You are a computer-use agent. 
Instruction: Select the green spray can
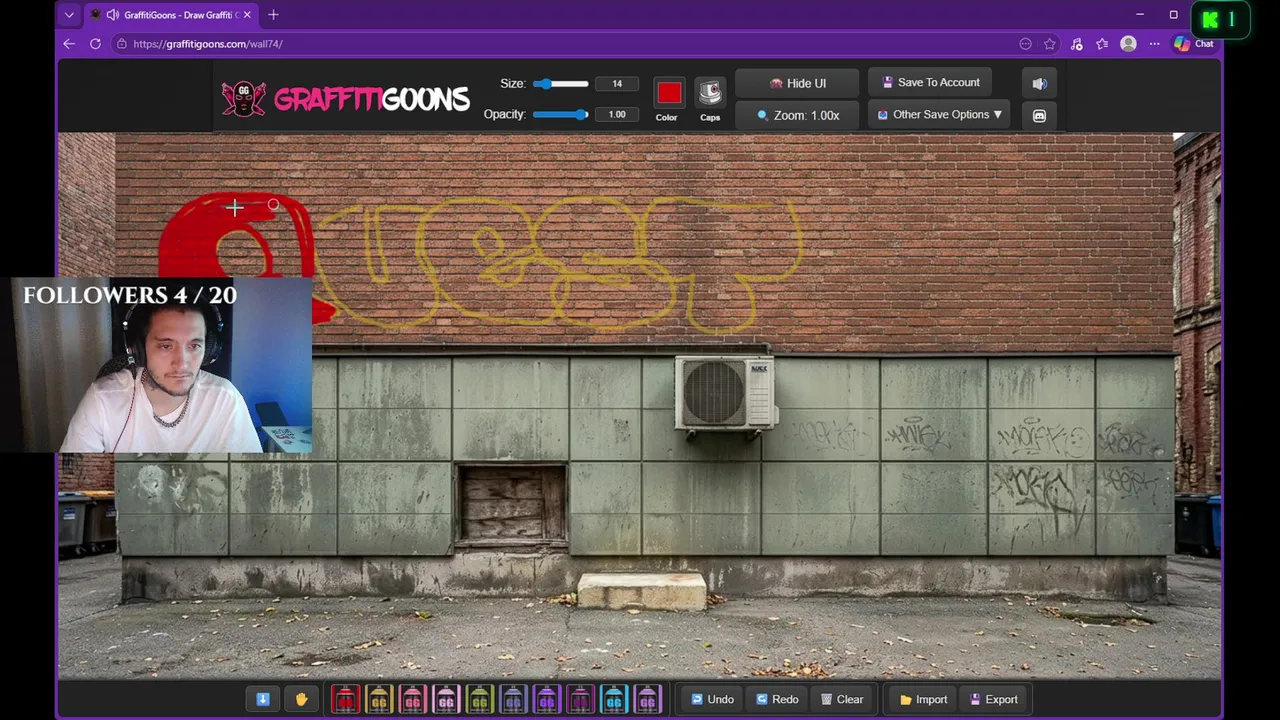(x=480, y=699)
